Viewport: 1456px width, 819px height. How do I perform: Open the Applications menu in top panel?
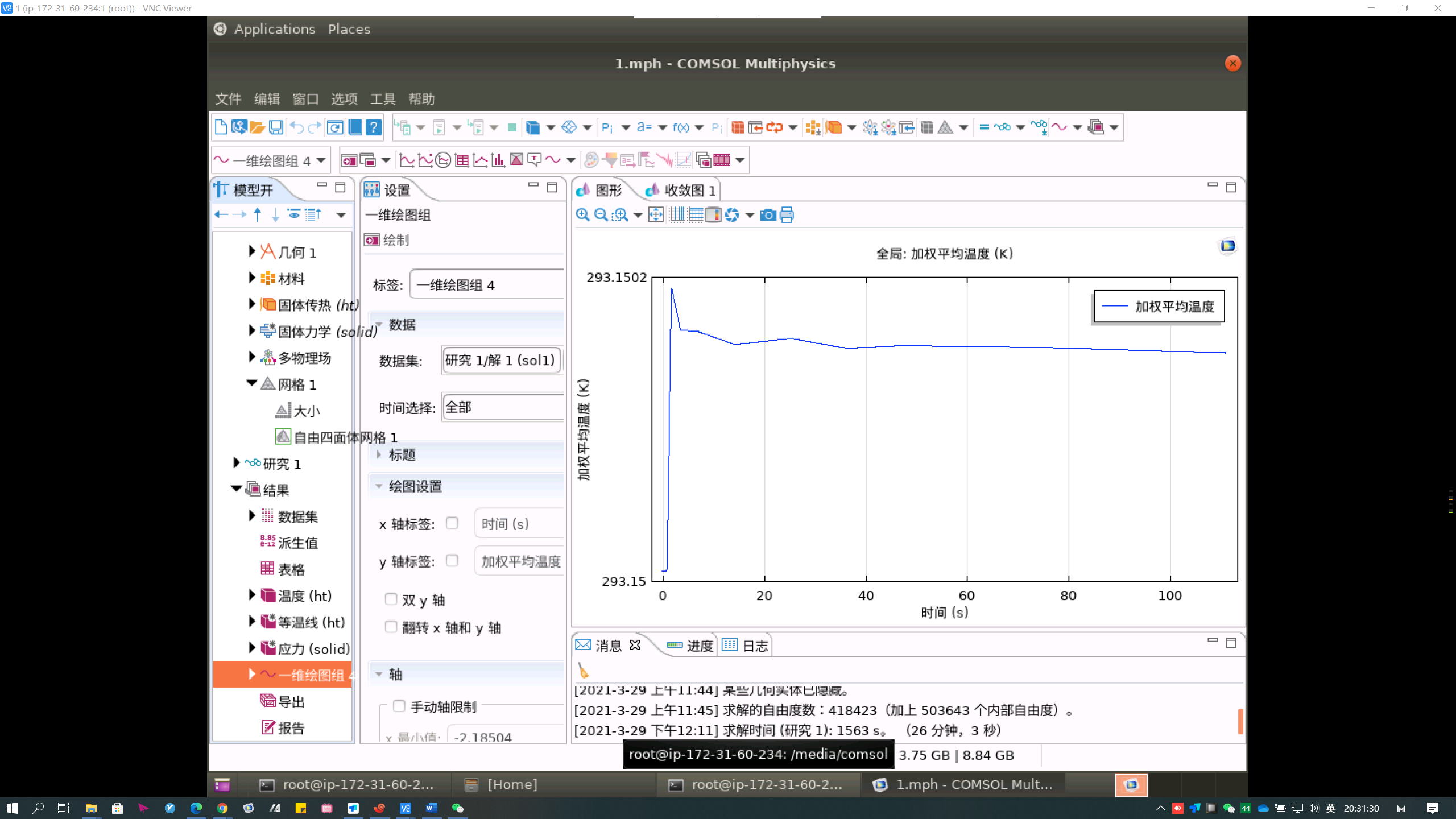[x=275, y=29]
